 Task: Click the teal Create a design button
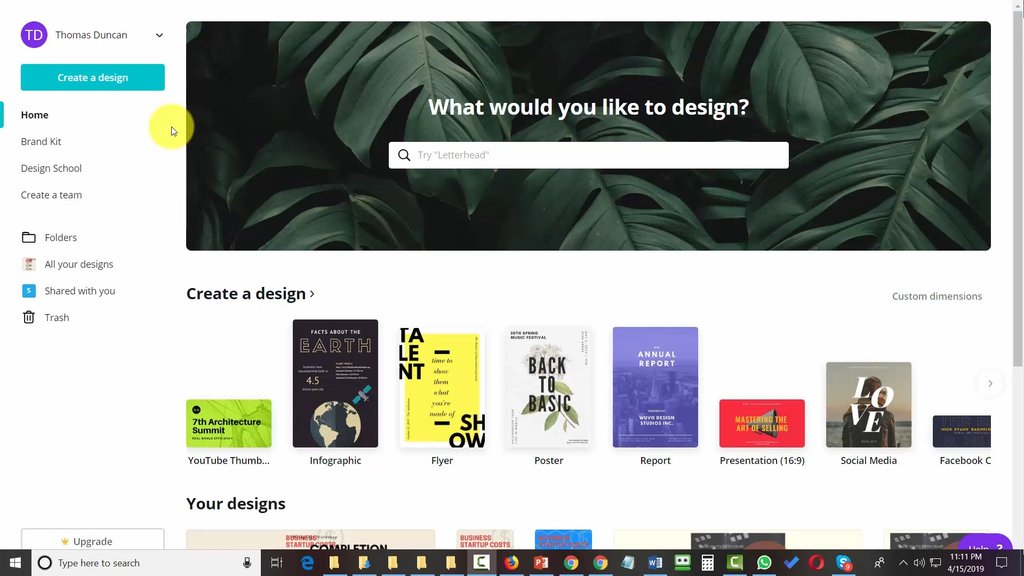93,77
